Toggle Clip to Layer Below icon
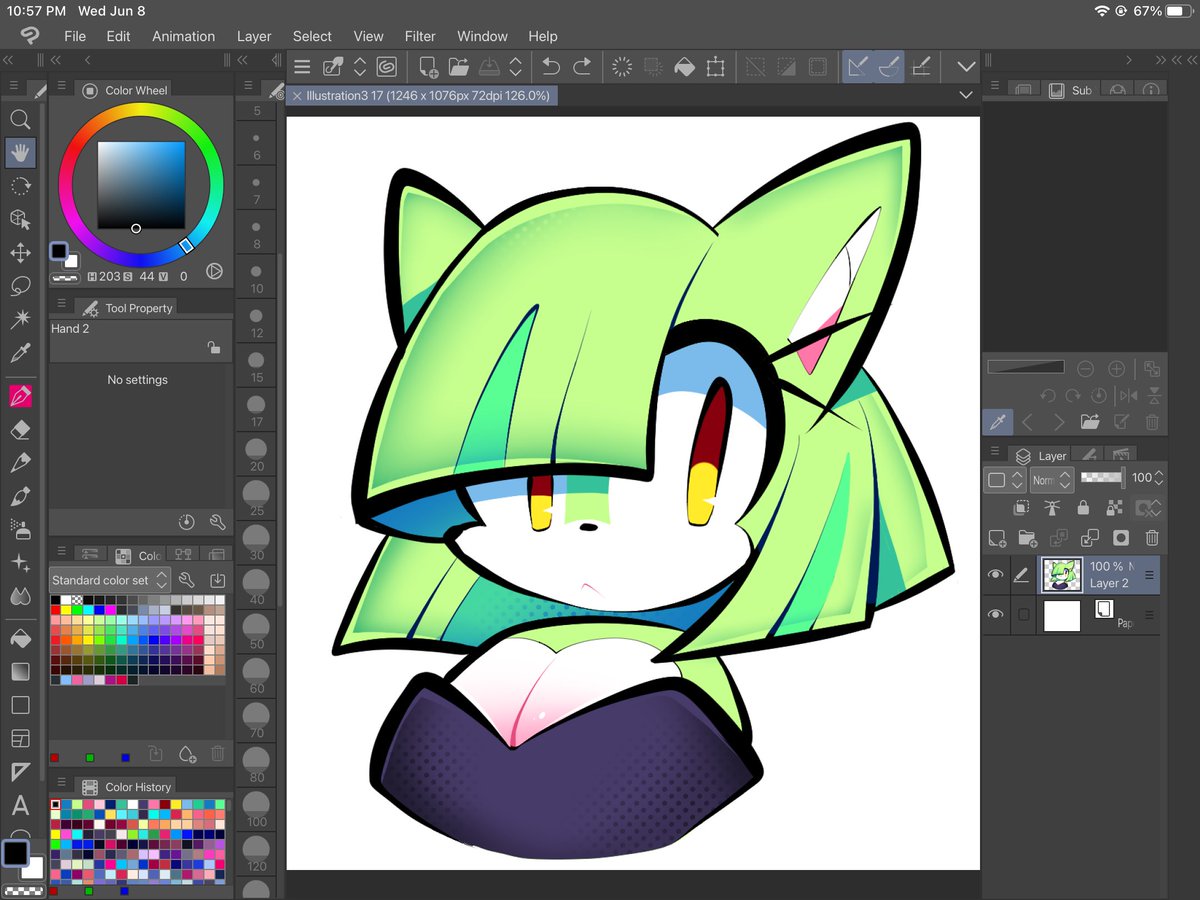1200x900 pixels. point(1021,508)
